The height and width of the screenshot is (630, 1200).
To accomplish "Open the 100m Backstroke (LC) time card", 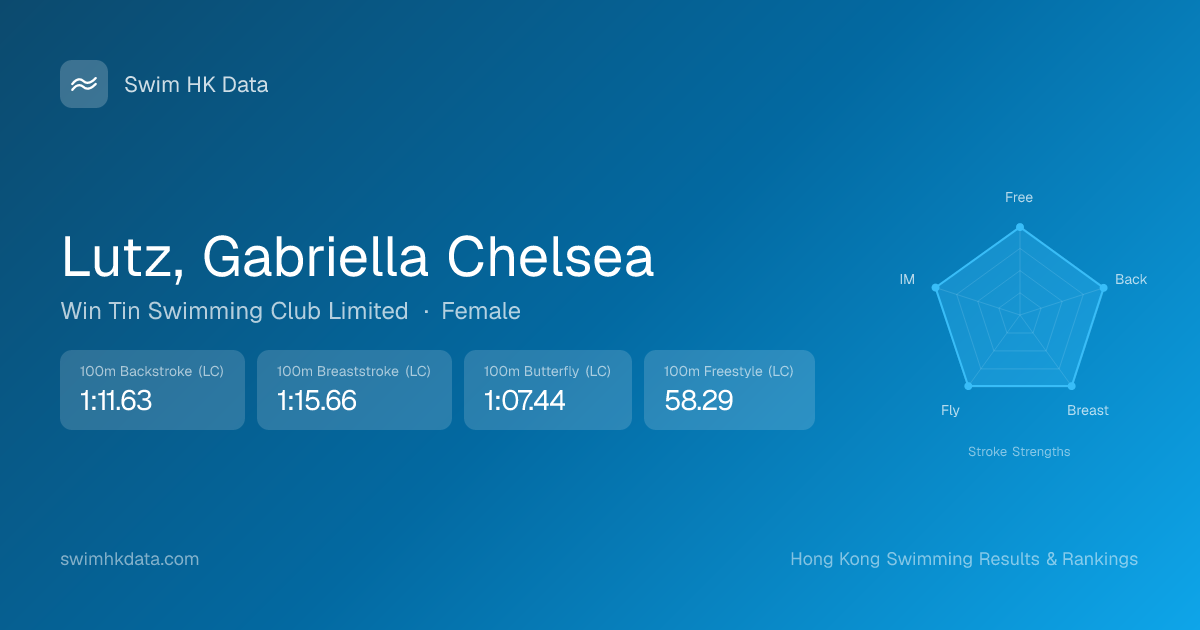I will click(152, 390).
